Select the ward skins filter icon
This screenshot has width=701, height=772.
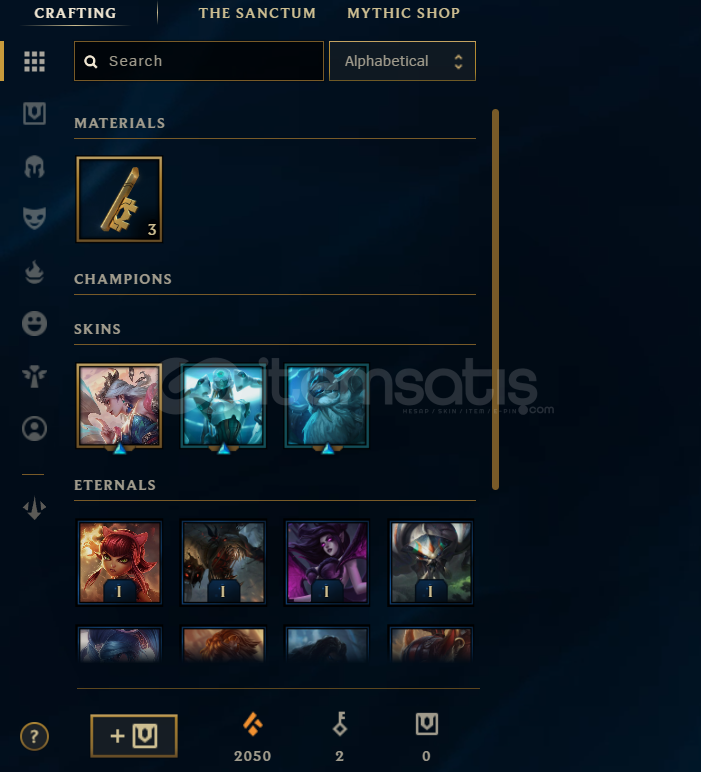[x=34, y=376]
